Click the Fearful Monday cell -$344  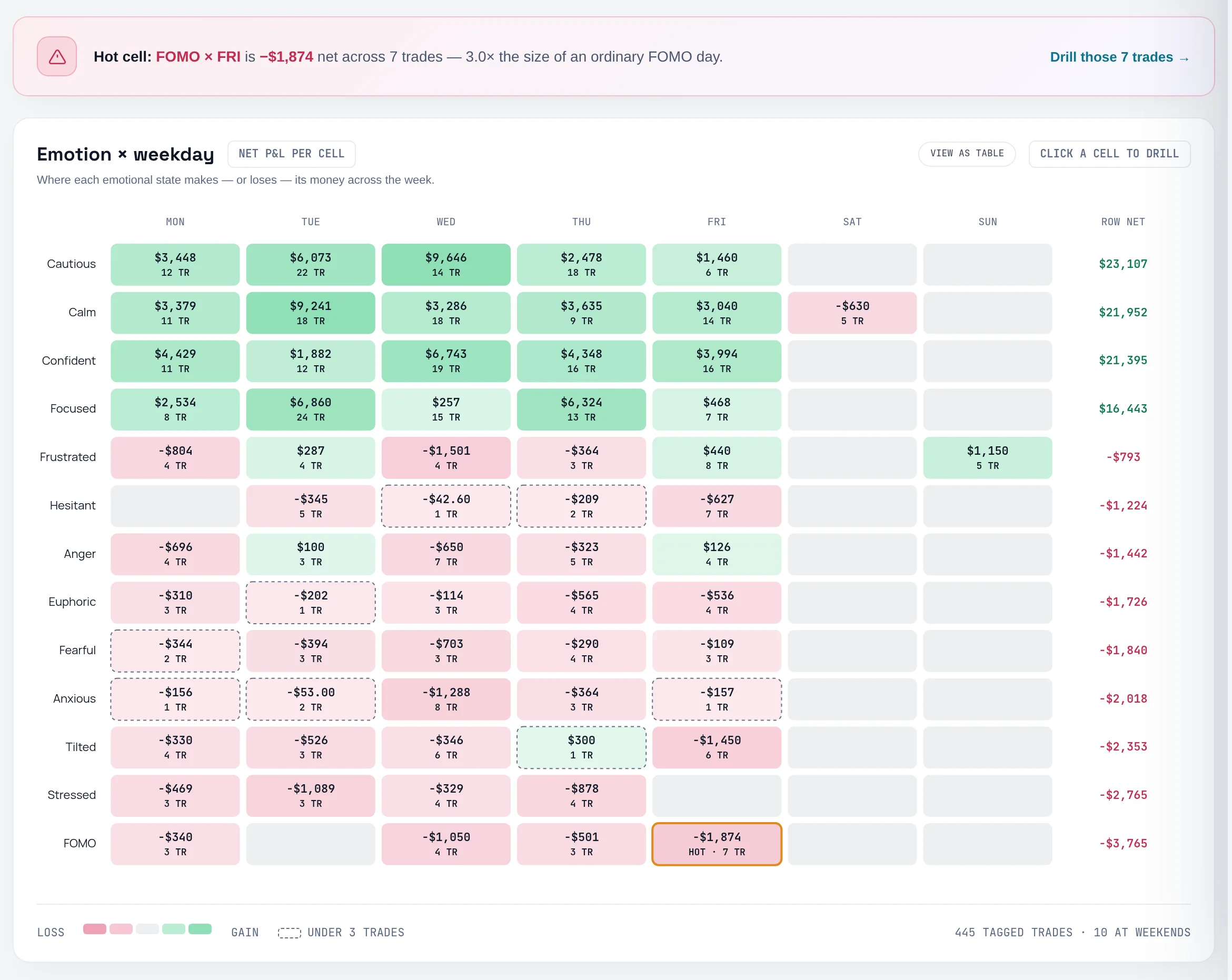(175, 651)
